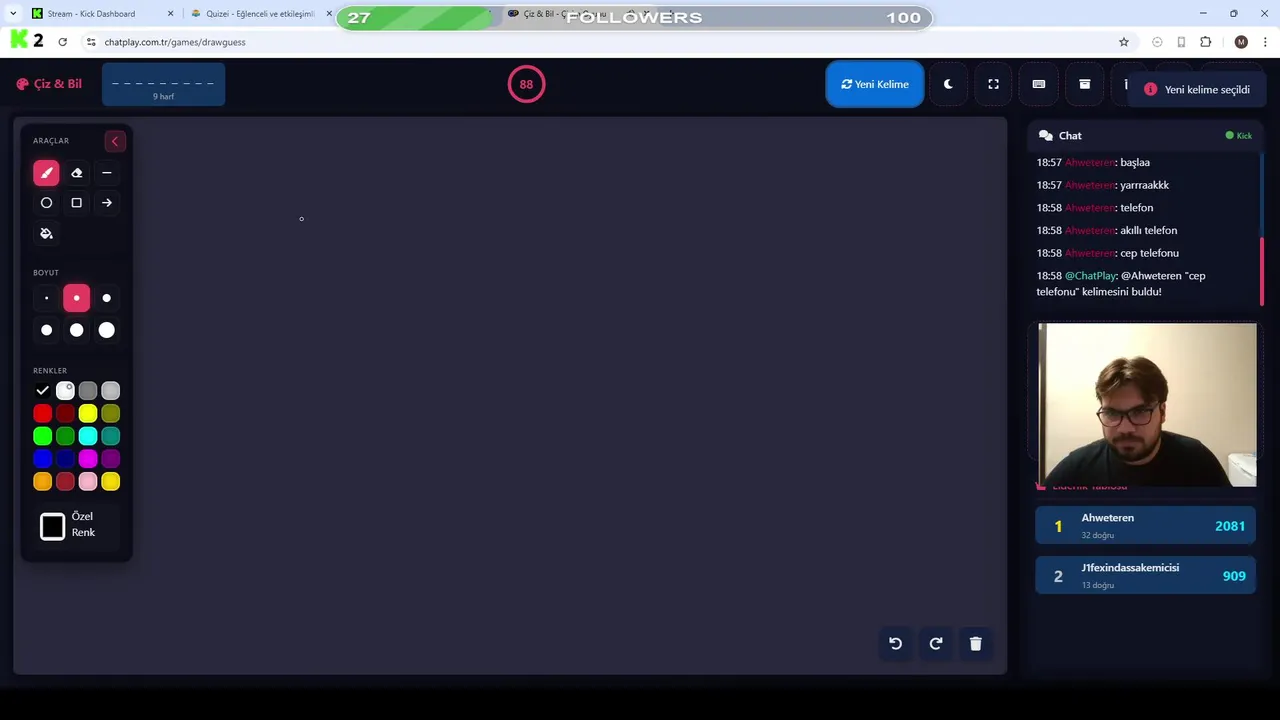The width and height of the screenshot is (1280, 720).
Task: Bookmark this page with star icon
Action: click(1124, 42)
